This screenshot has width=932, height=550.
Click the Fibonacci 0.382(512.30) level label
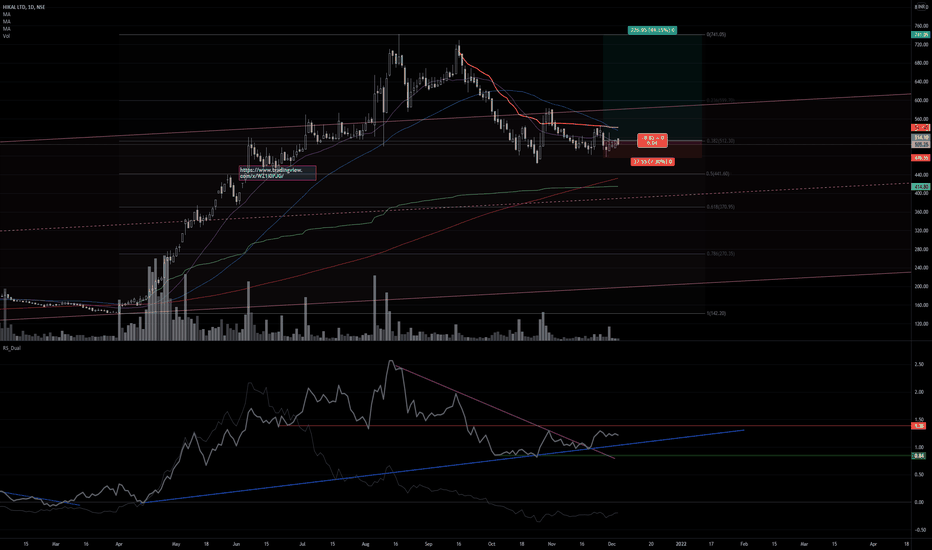click(720, 141)
